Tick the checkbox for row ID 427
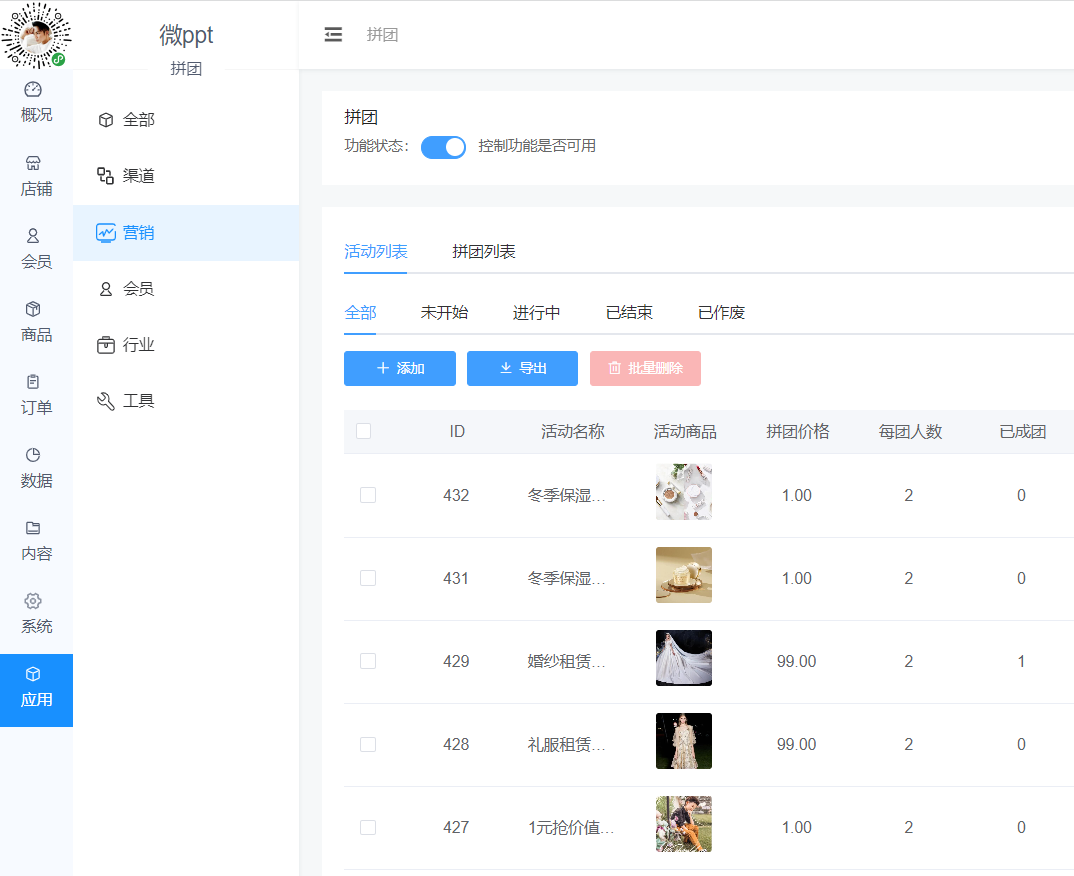The image size is (1074, 876). (368, 827)
